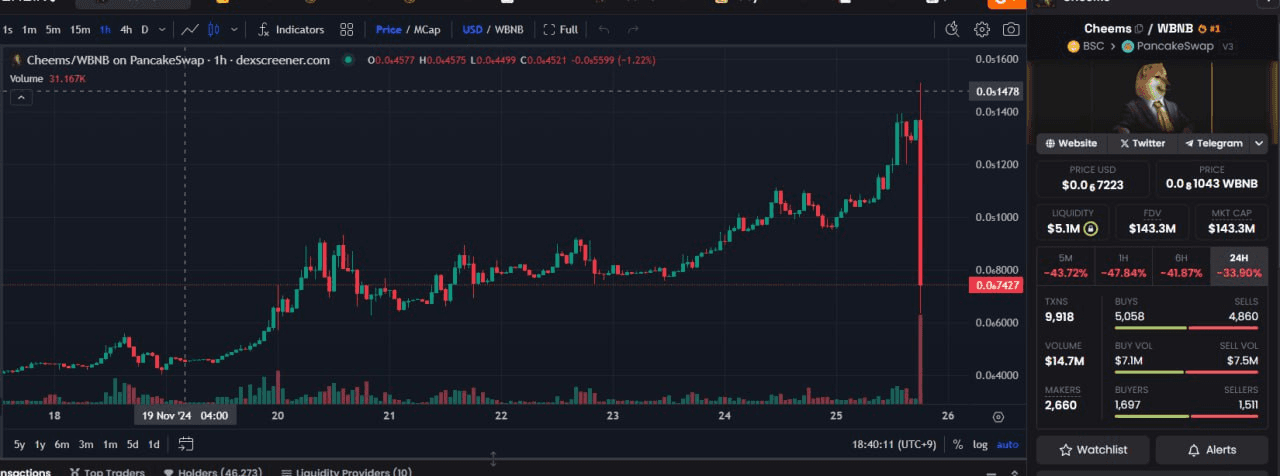The height and width of the screenshot is (476, 1280).
Task: Click the PancakeSwap DEX link
Action: [1167, 46]
